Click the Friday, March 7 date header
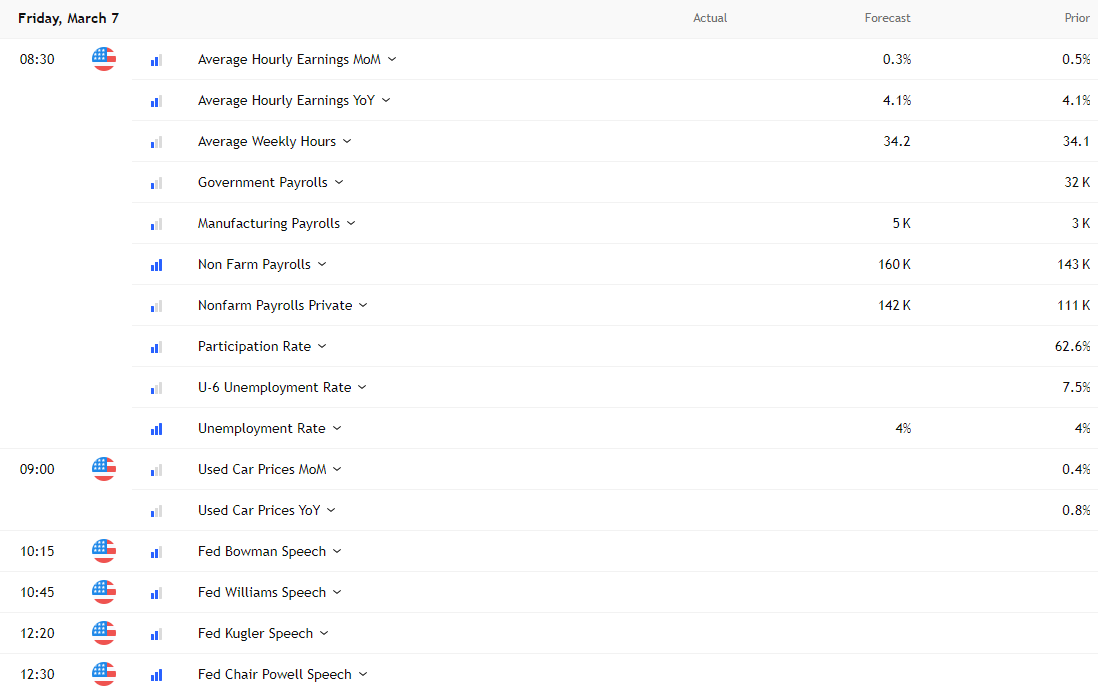 point(68,18)
